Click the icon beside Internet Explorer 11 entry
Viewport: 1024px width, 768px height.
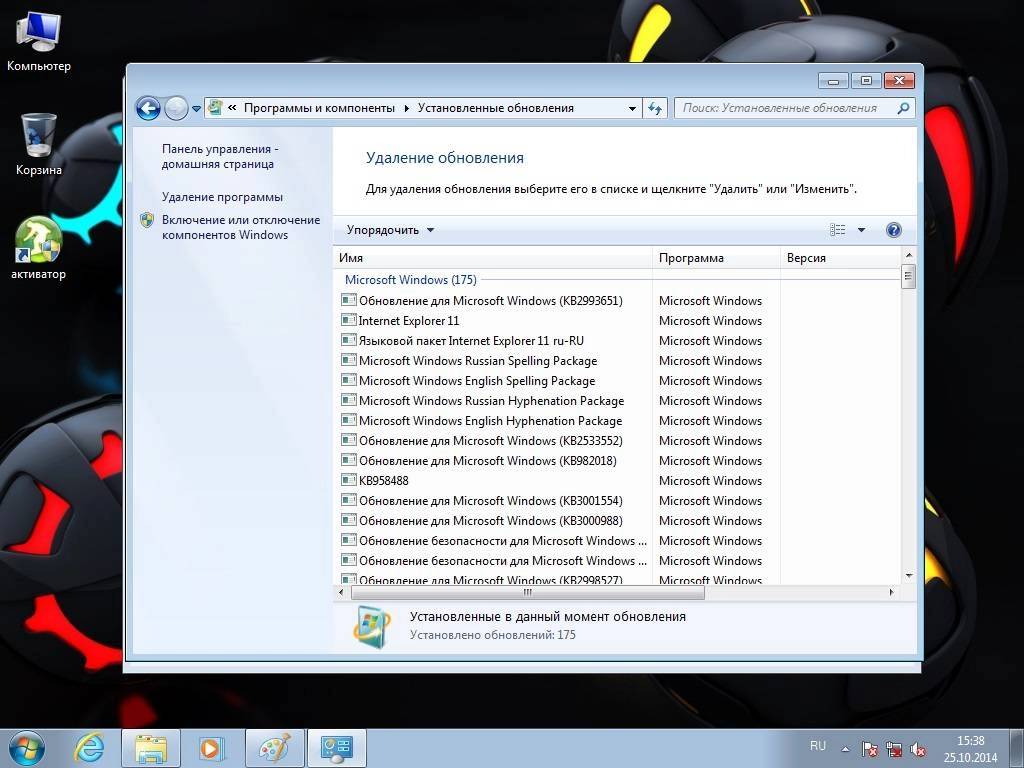coord(349,320)
